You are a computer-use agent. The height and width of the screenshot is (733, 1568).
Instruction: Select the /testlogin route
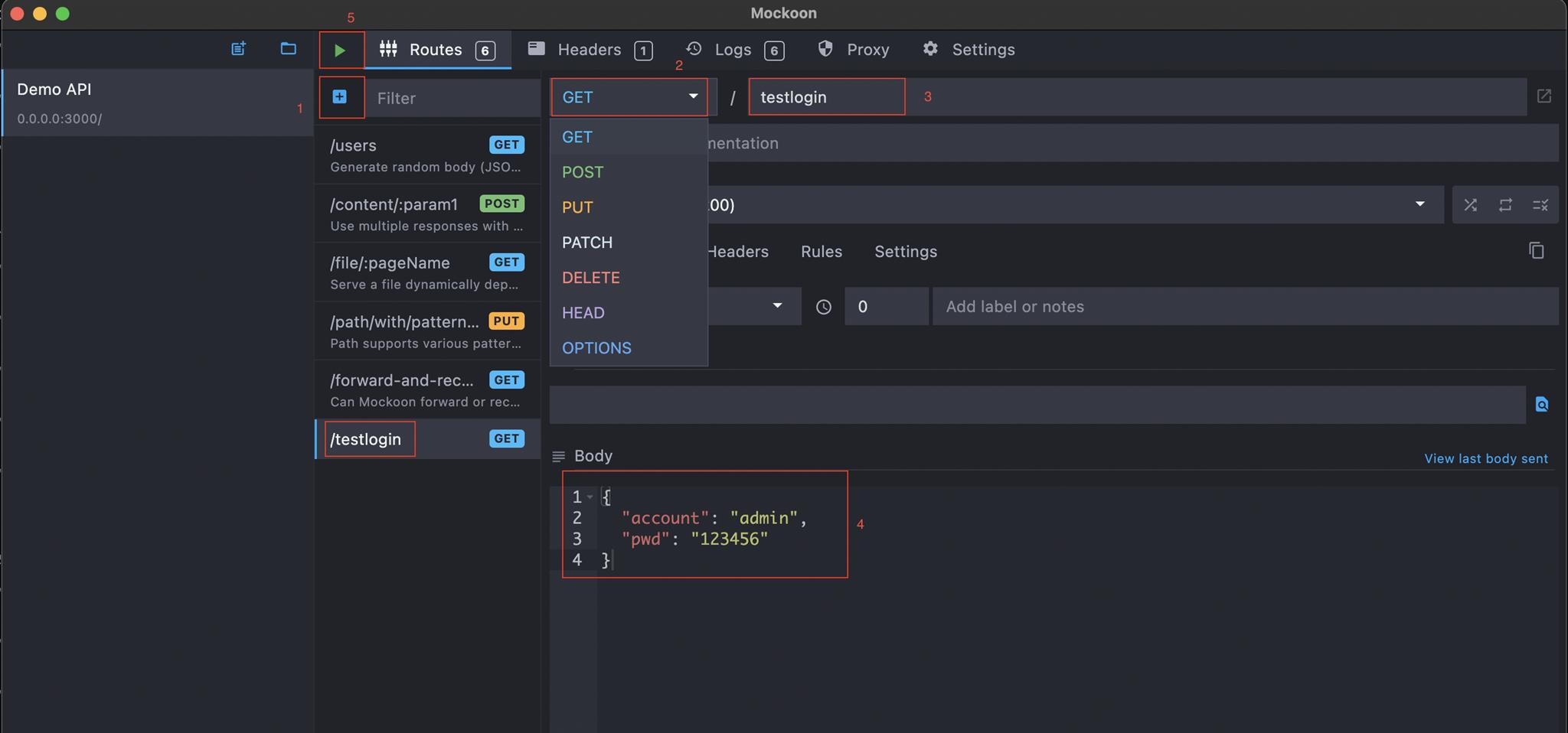(x=427, y=439)
